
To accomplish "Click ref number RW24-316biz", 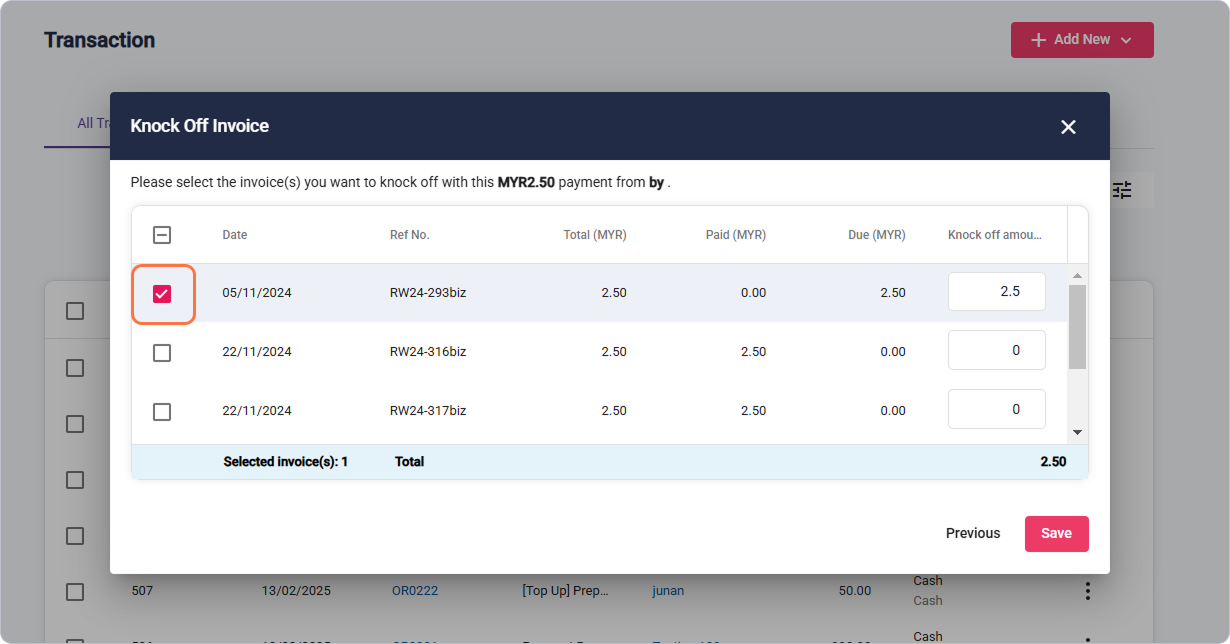I will coord(428,352).
